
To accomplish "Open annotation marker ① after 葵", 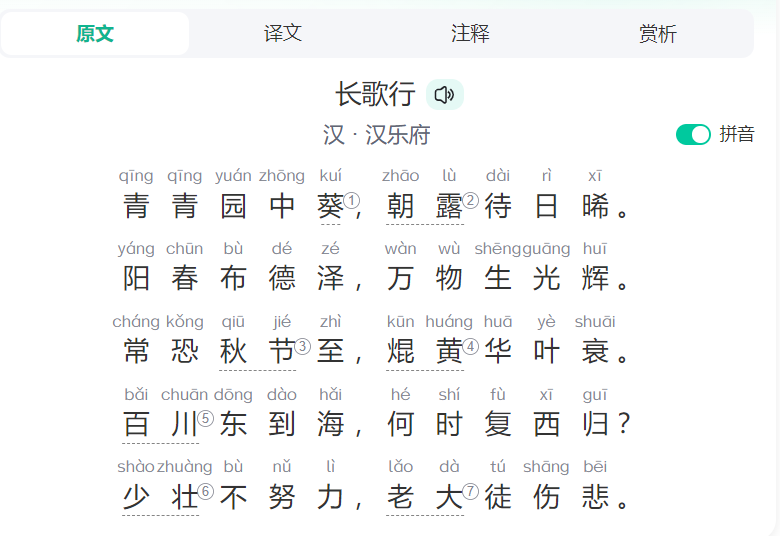I will [x=352, y=201].
